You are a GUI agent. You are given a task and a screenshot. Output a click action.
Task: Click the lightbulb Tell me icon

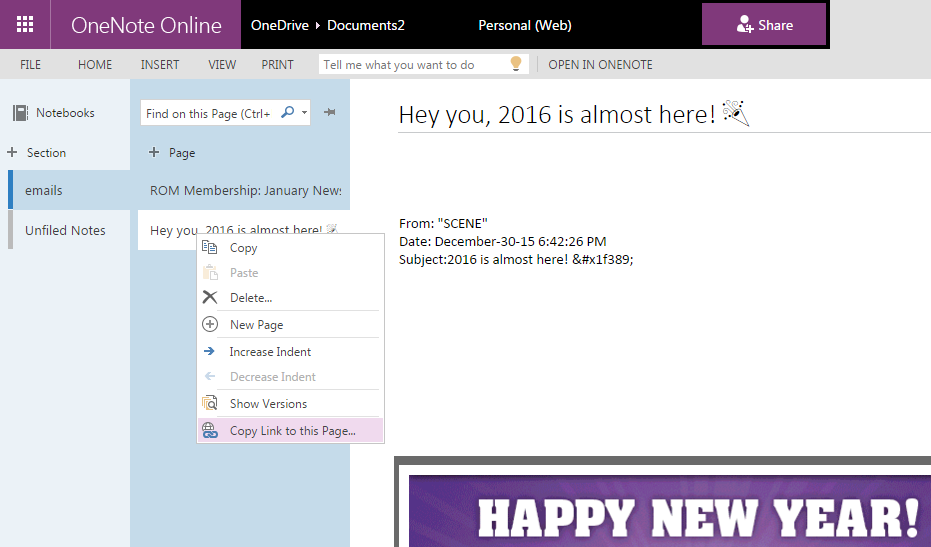(x=516, y=64)
